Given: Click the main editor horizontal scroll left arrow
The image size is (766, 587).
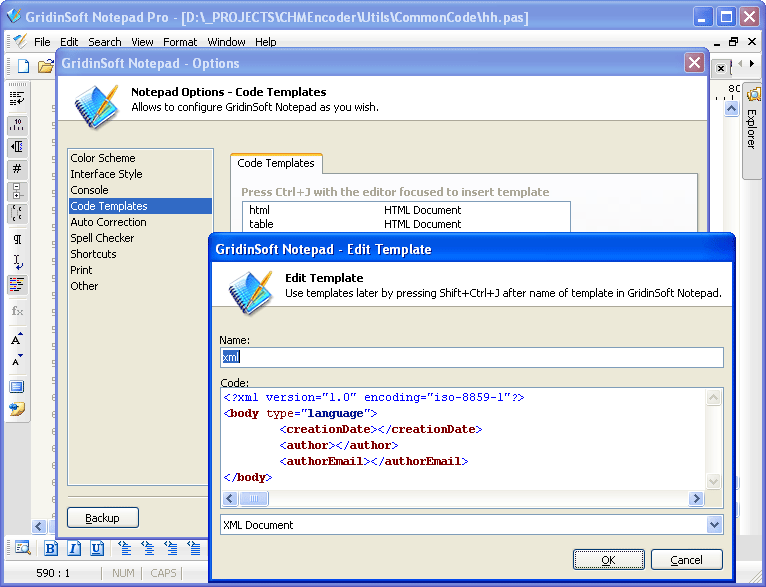Looking at the screenshot, I should [x=39, y=526].
